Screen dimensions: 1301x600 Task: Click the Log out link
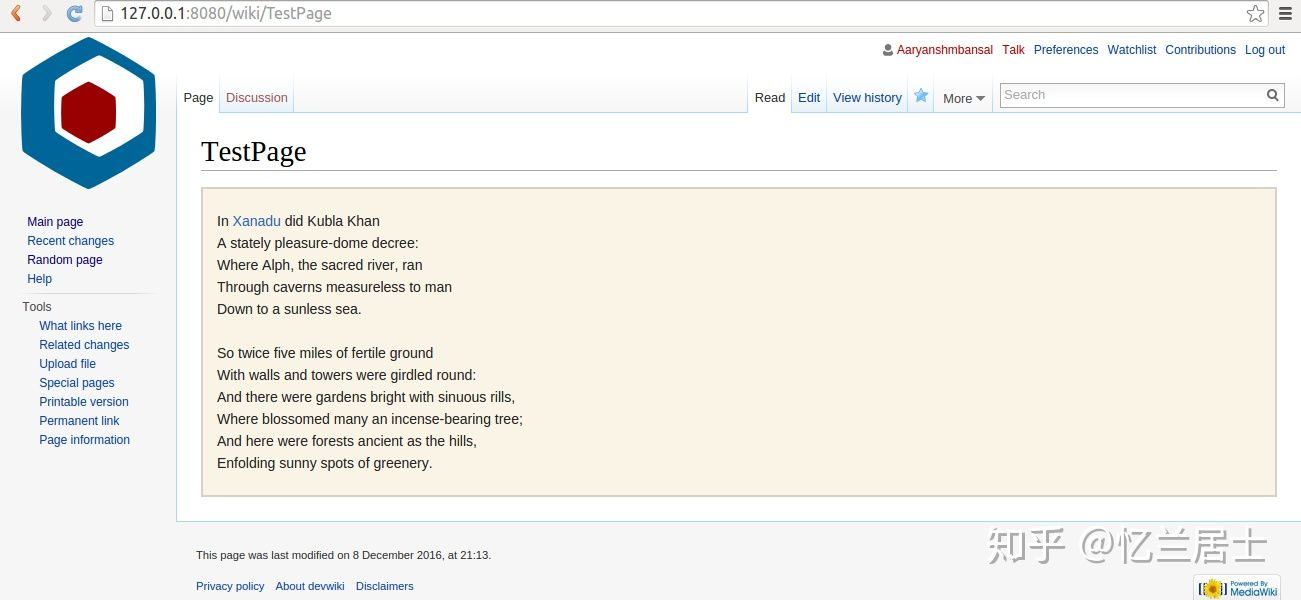tap(1265, 50)
